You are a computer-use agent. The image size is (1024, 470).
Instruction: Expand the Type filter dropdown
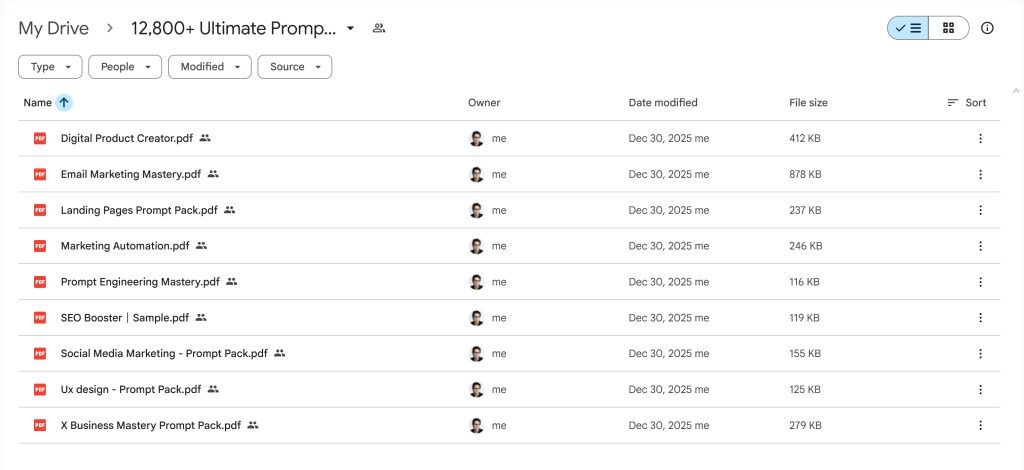pyautogui.click(x=50, y=67)
